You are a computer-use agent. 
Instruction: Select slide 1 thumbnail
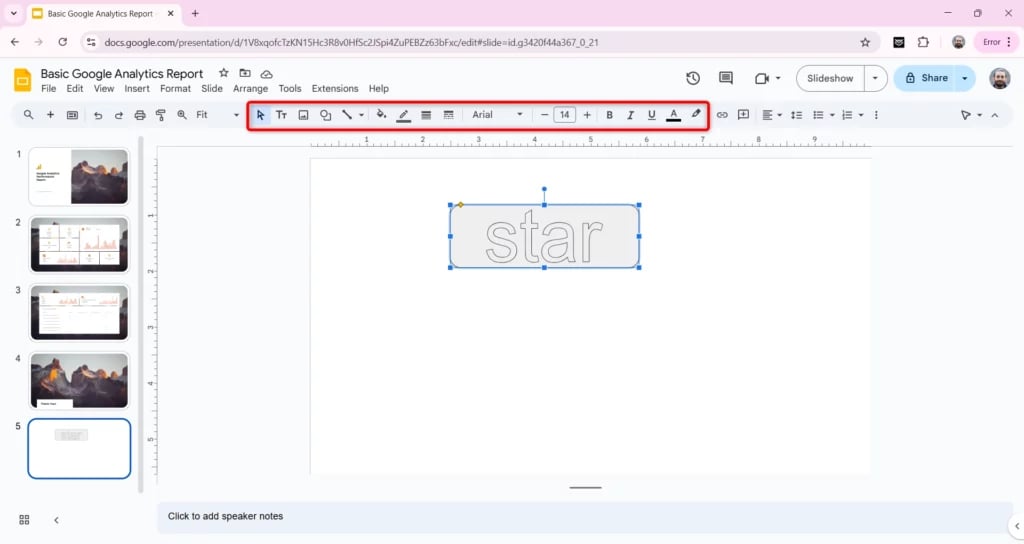point(79,176)
